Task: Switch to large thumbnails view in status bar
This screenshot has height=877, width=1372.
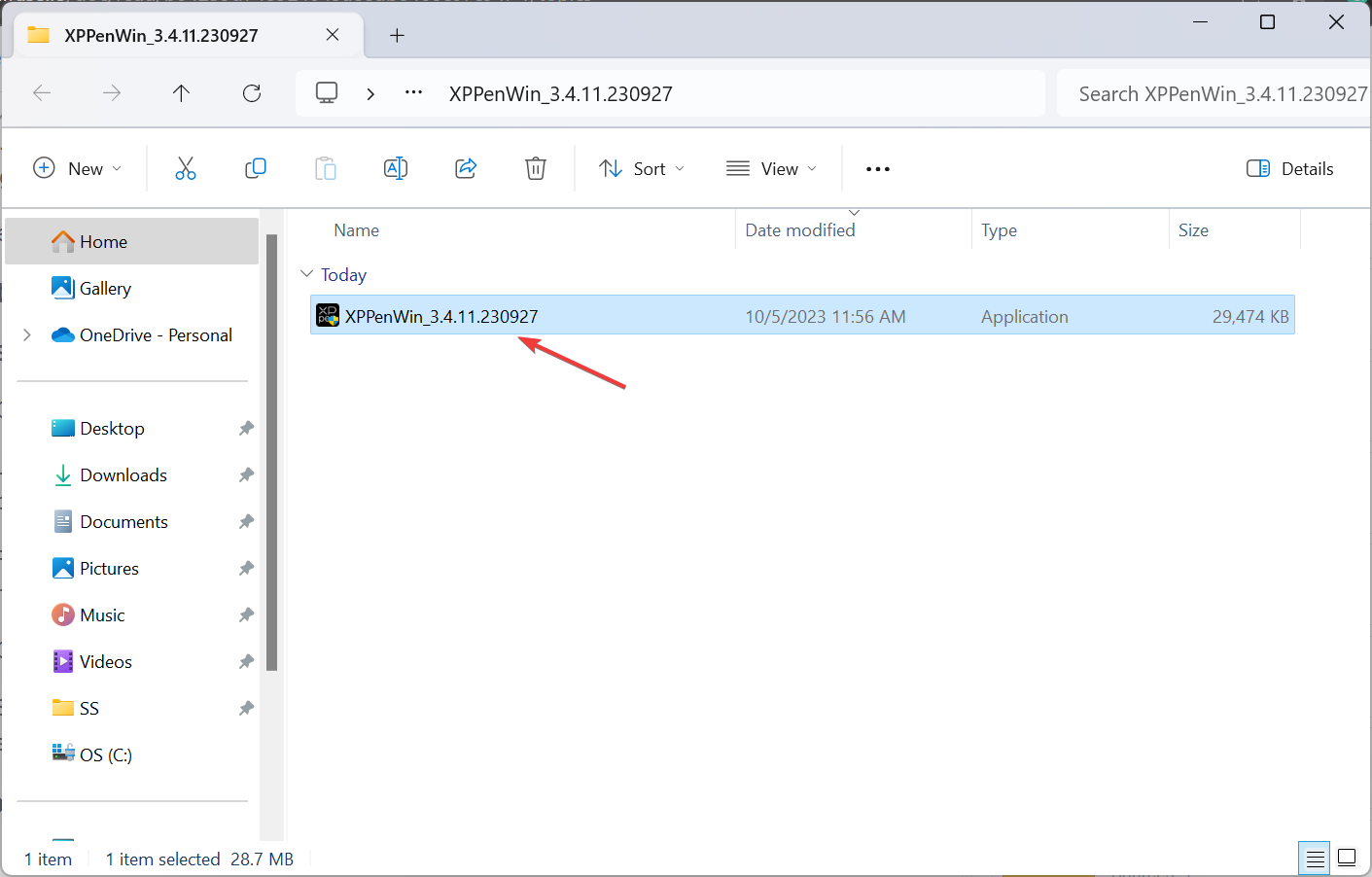Action: click(1347, 858)
